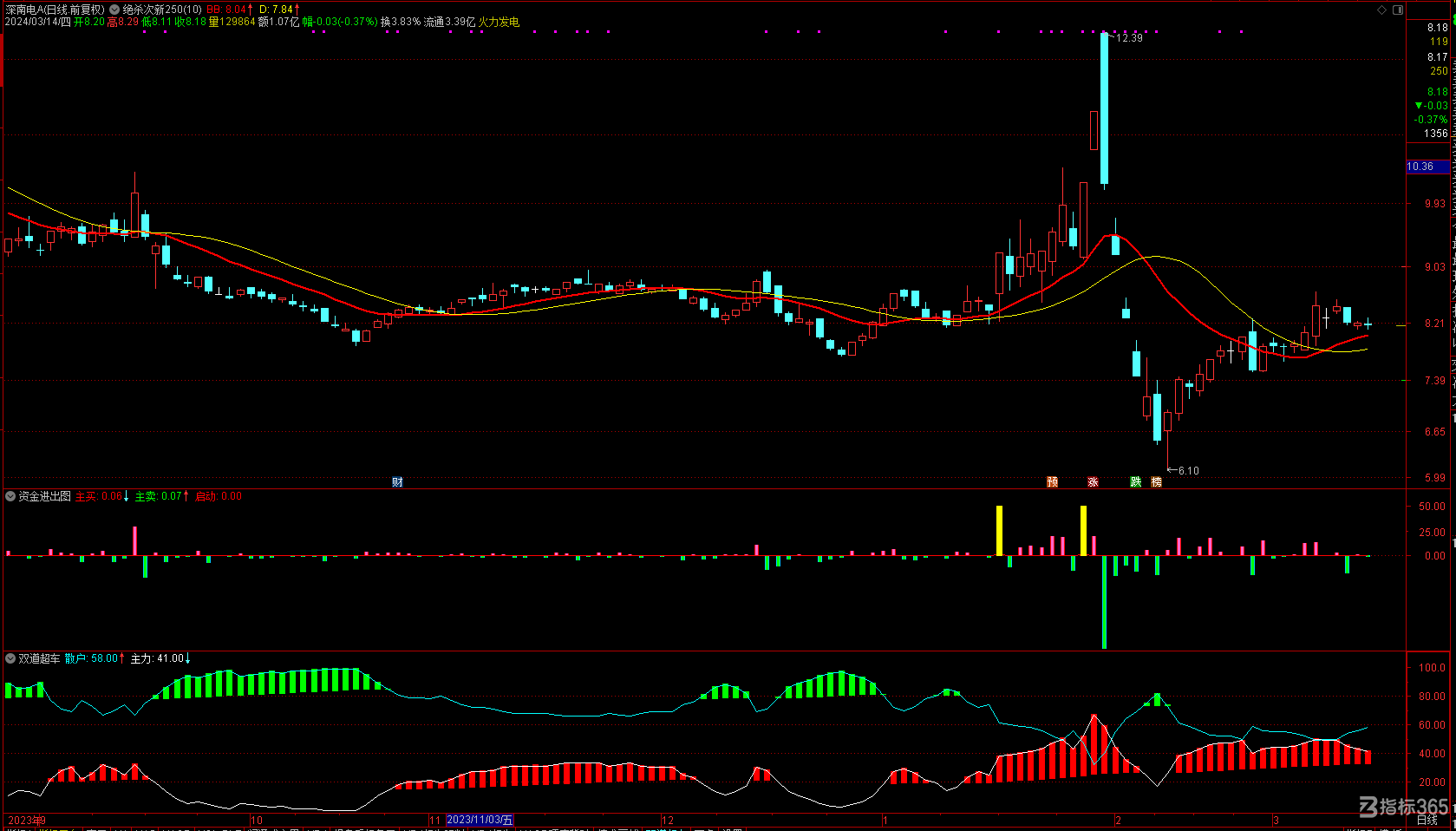
Task: Click the 榜 marker icon below the chart
Action: [x=1156, y=482]
